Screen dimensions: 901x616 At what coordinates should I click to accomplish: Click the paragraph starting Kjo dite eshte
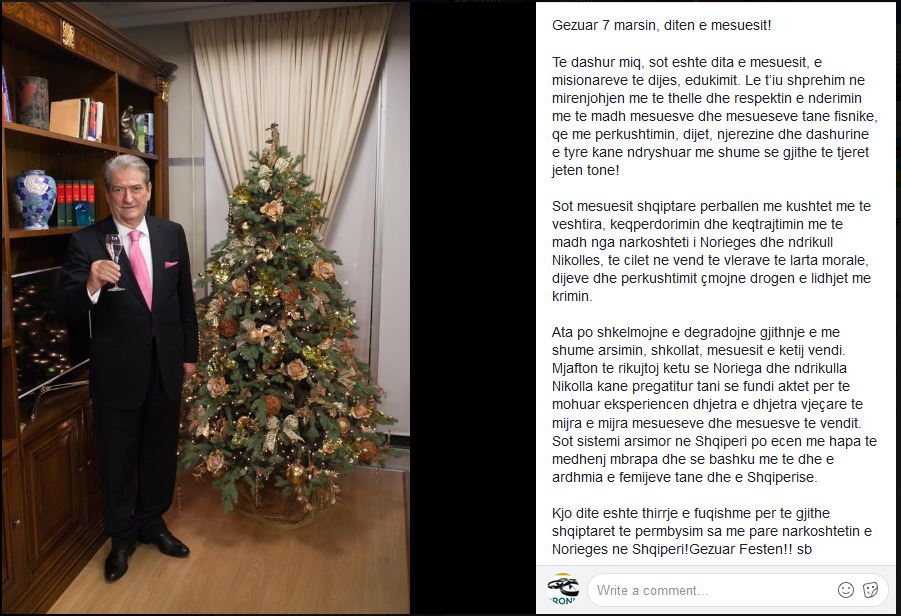coord(711,531)
